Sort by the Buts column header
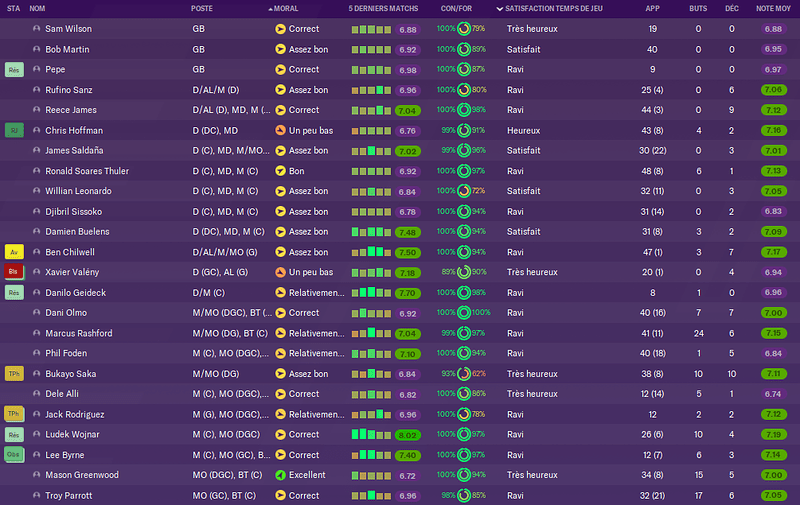 (698, 9)
